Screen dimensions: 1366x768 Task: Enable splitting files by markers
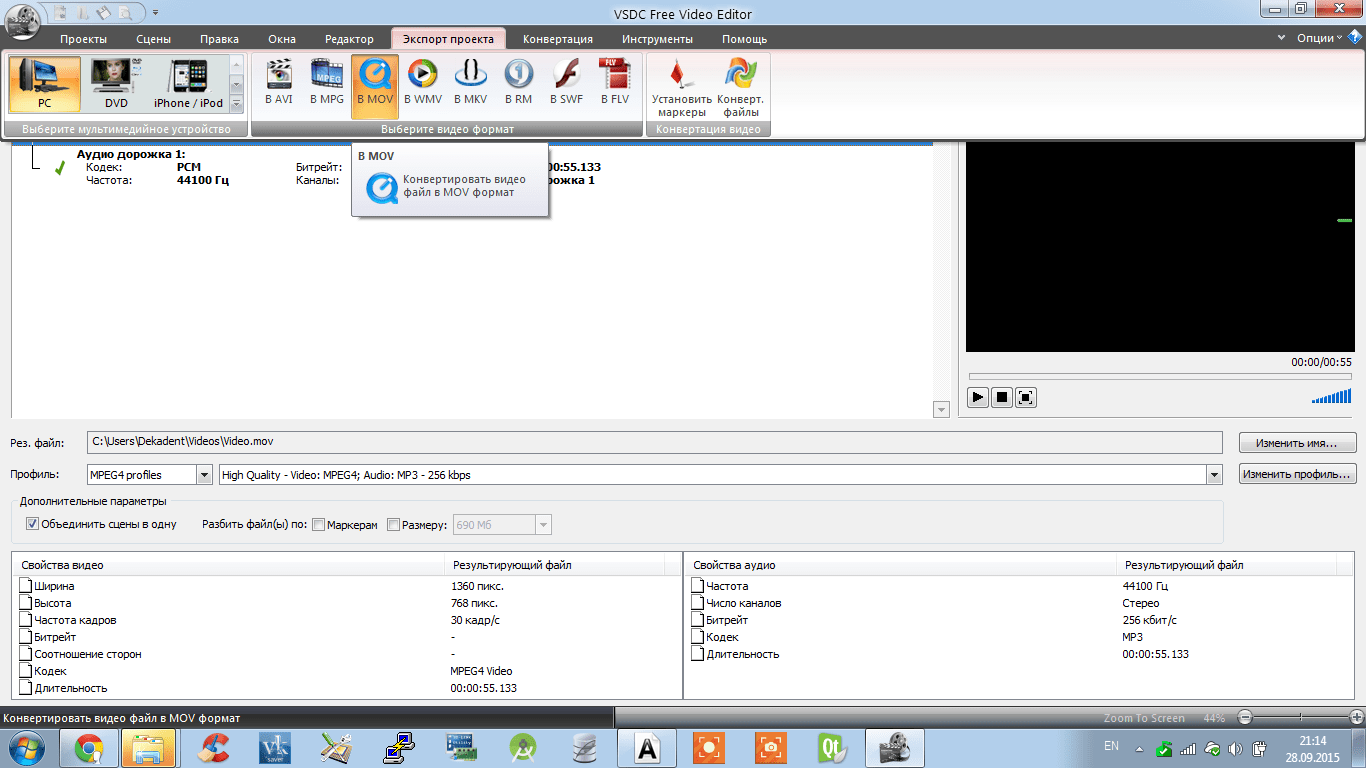coord(319,524)
